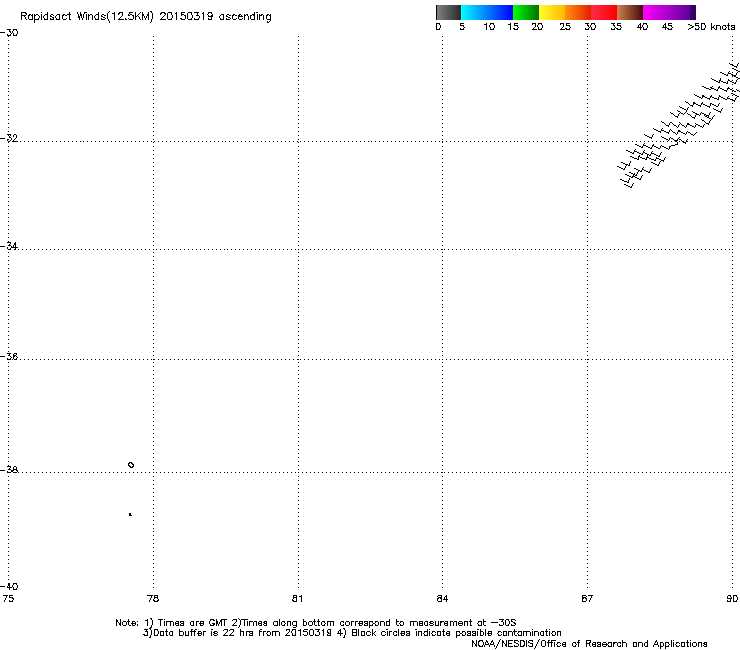The height and width of the screenshot is (650, 740).
Task: Click the '10' legend scale label
Action: click(489, 27)
